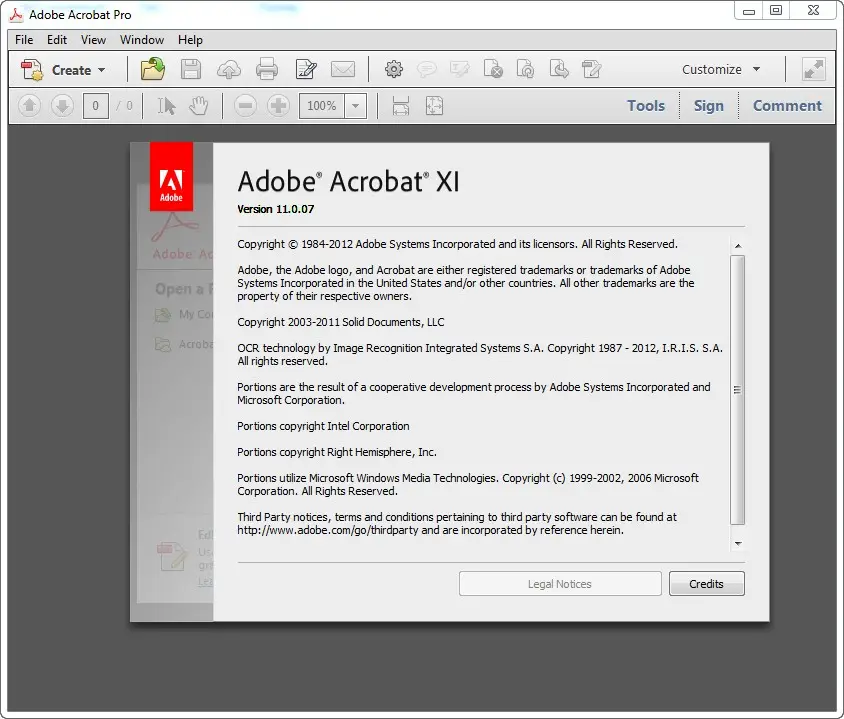The image size is (844, 719).
Task: Click the fit one full page icon
Action: click(x=434, y=105)
